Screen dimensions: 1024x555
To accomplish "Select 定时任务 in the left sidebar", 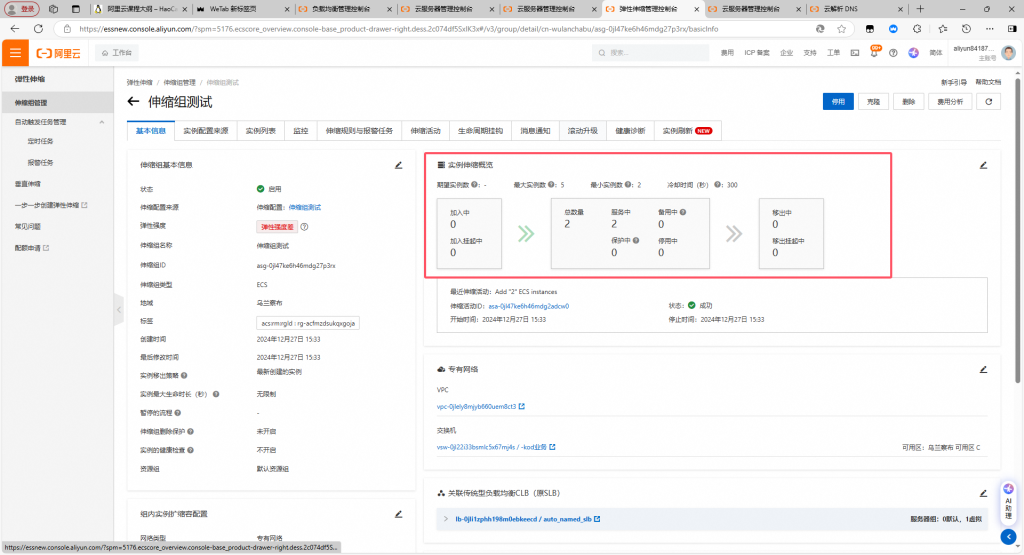I will coord(41,141).
